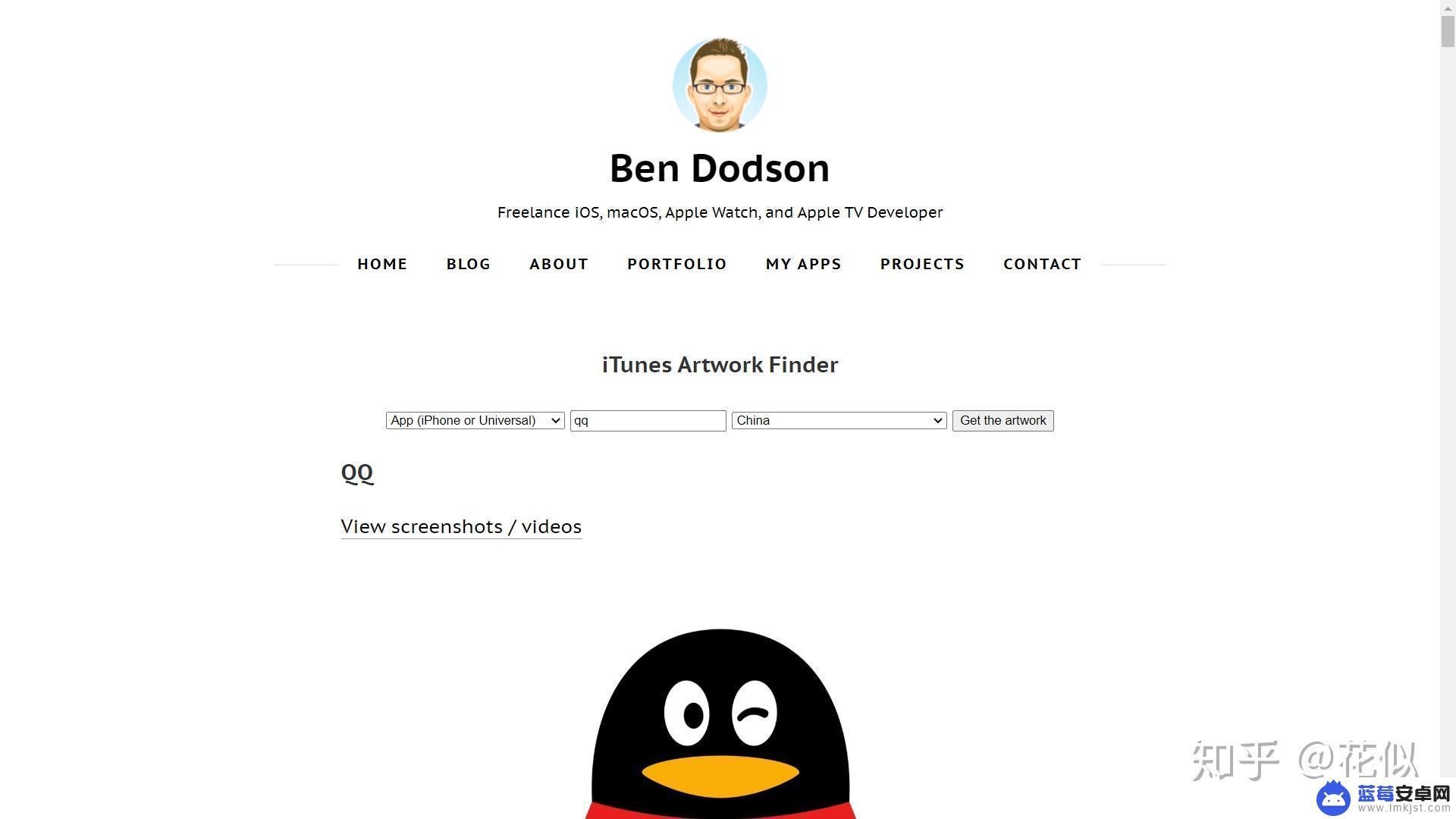This screenshot has height=819, width=1456.
Task: Open PORTFOLIO navigation section
Action: pos(677,263)
